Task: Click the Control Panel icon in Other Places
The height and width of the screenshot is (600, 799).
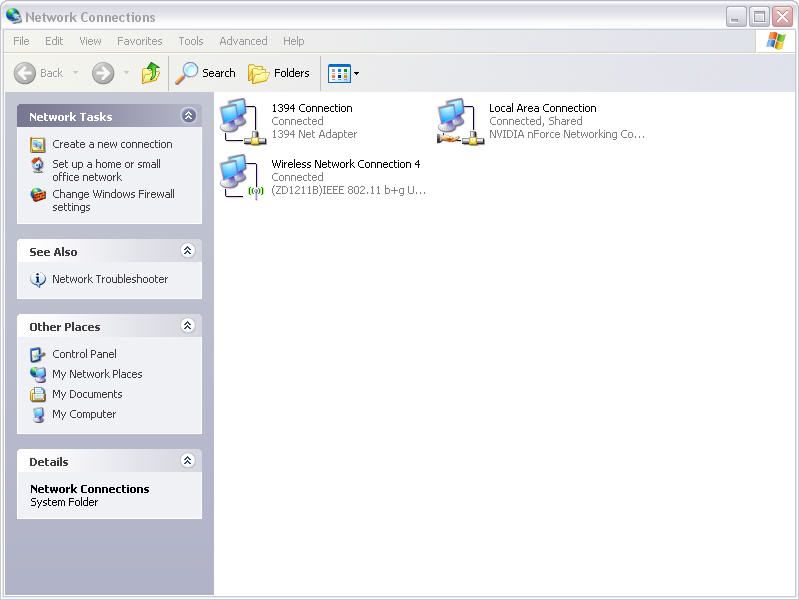Action: 38,354
